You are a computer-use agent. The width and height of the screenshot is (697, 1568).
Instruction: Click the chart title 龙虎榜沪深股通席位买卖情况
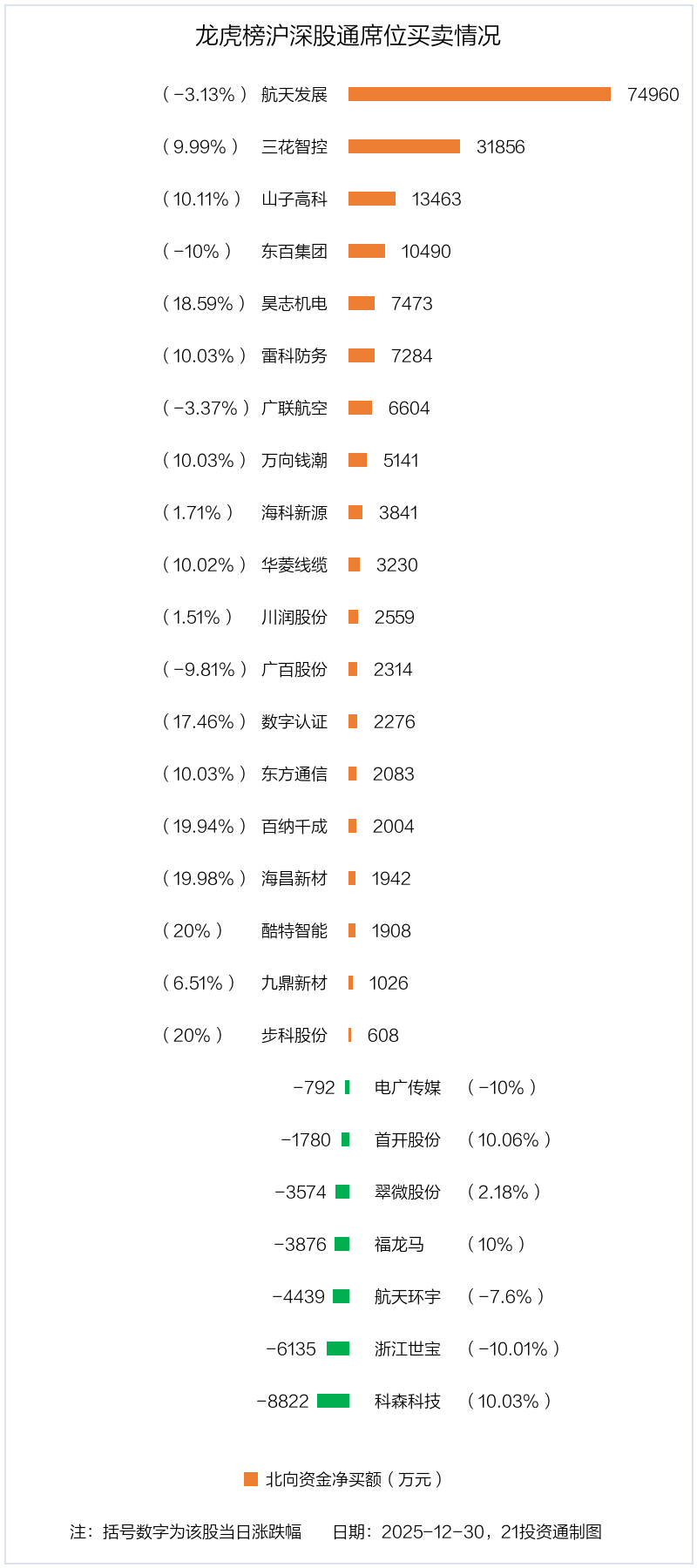(x=348, y=36)
